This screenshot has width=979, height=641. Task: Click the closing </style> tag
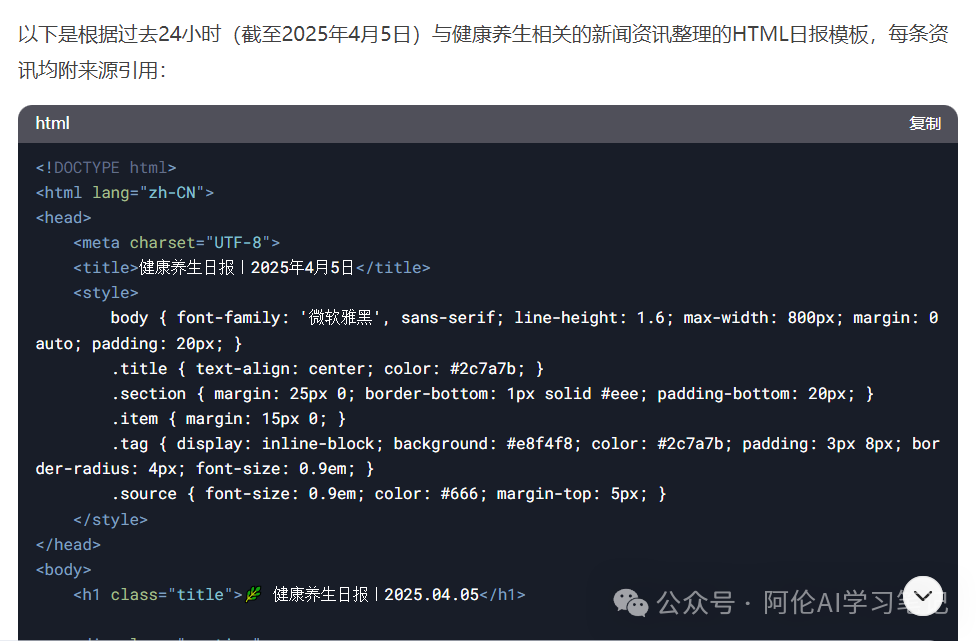click(111, 520)
